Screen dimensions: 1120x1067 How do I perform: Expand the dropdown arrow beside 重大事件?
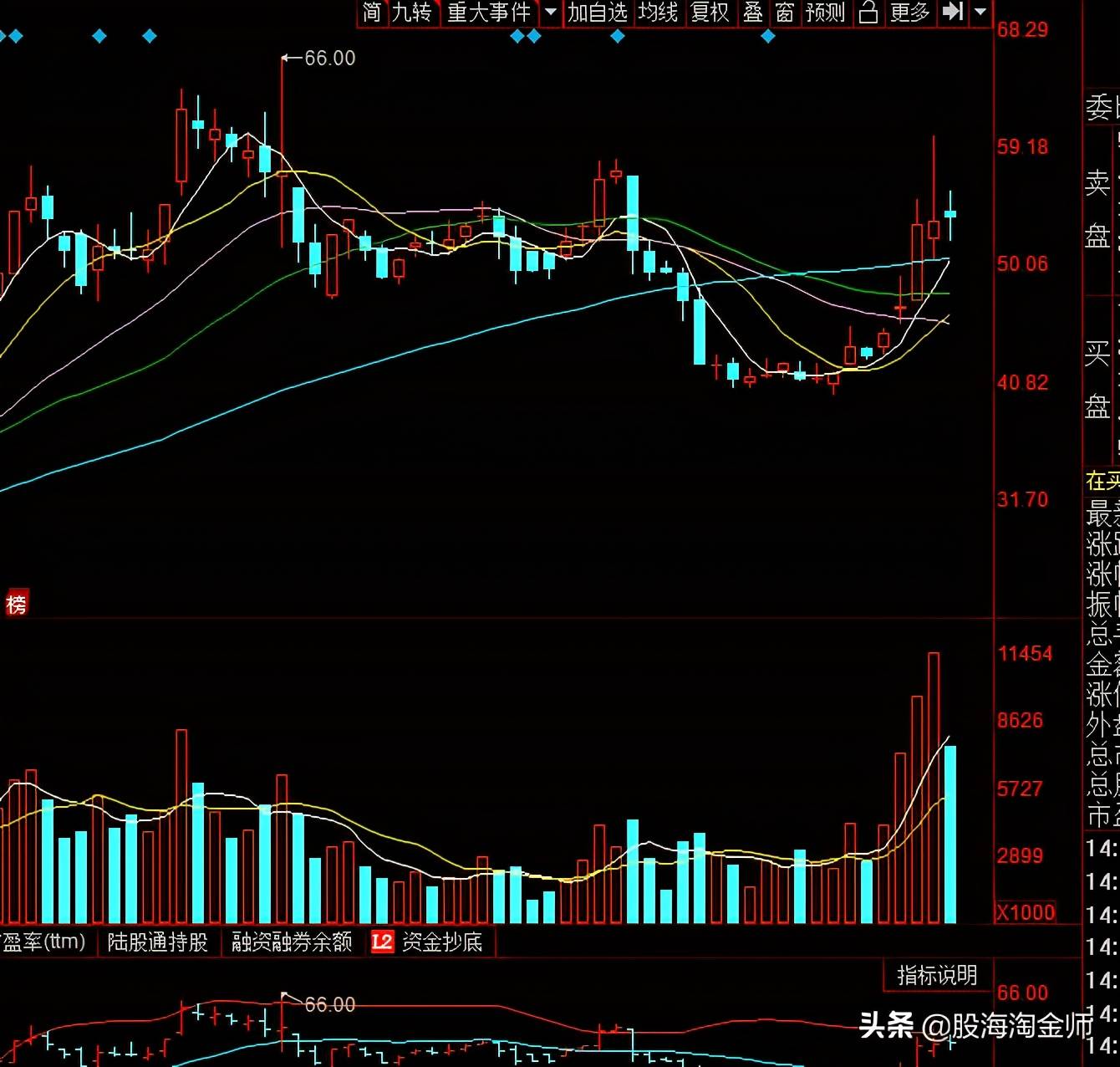pos(551,13)
